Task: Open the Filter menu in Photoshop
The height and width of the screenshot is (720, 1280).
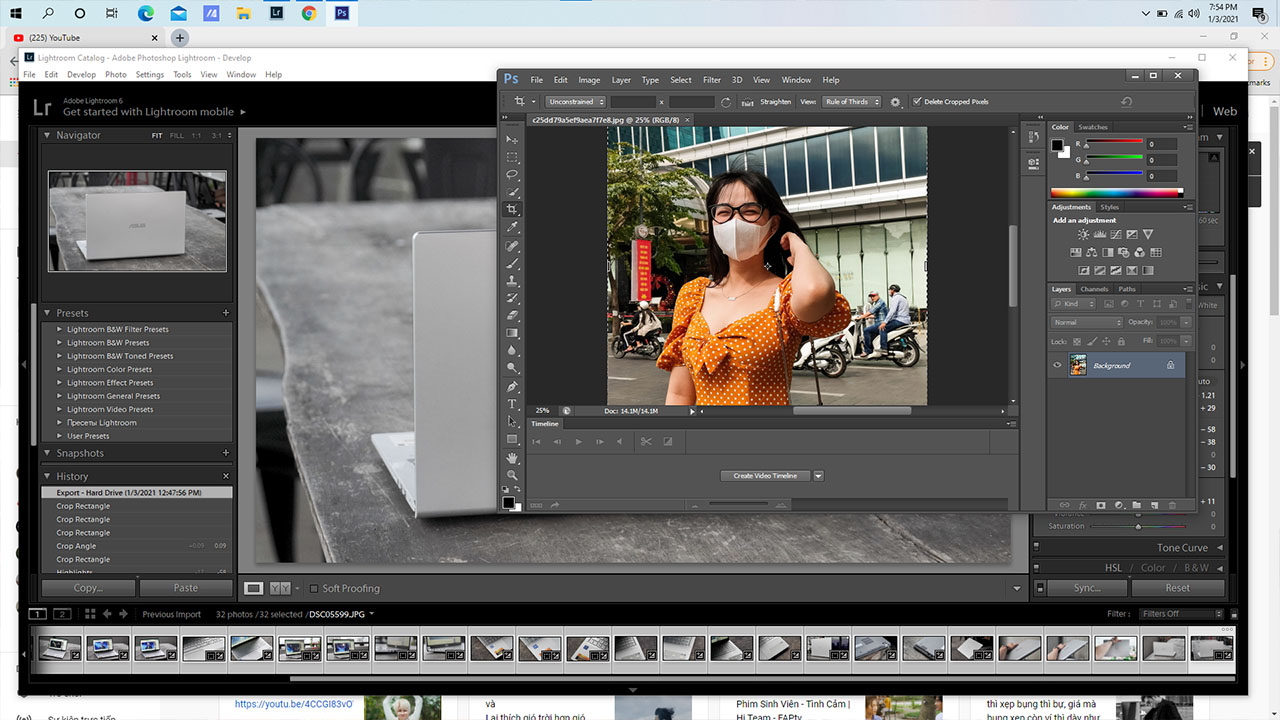Action: pyautogui.click(x=711, y=80)
